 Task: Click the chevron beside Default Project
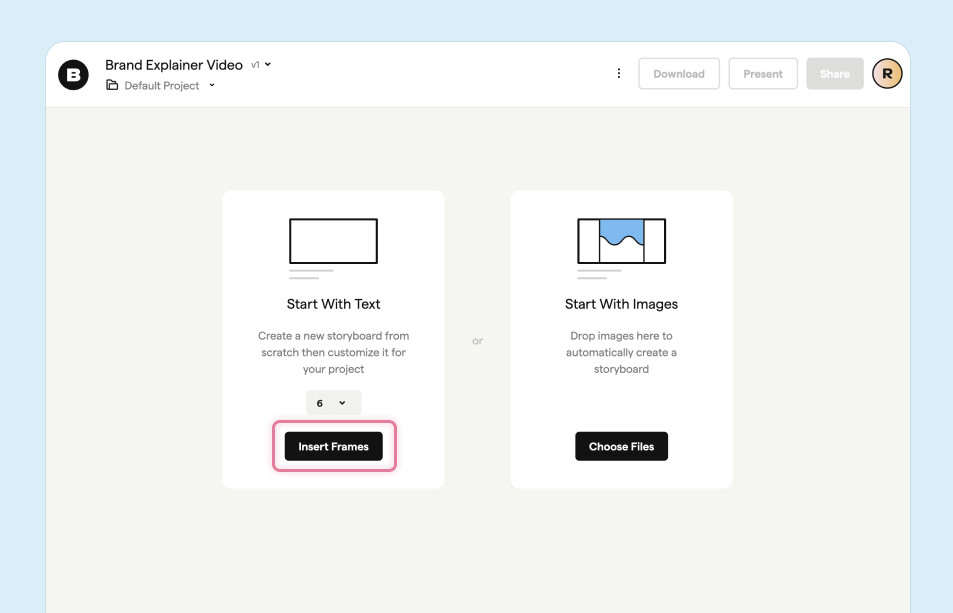[x=210, y=85]
